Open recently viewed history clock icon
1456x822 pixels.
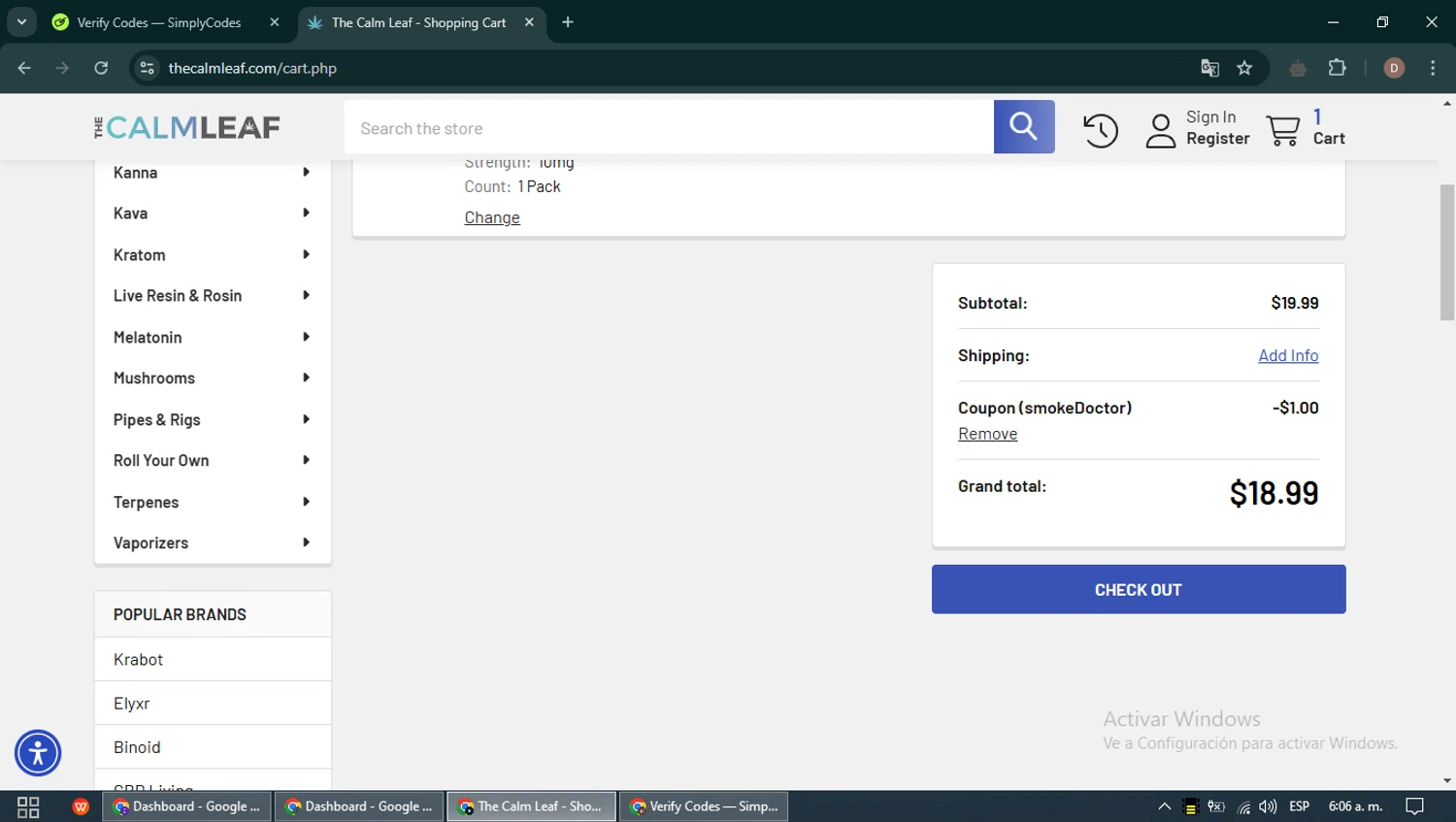click(x=1101, y=130)
